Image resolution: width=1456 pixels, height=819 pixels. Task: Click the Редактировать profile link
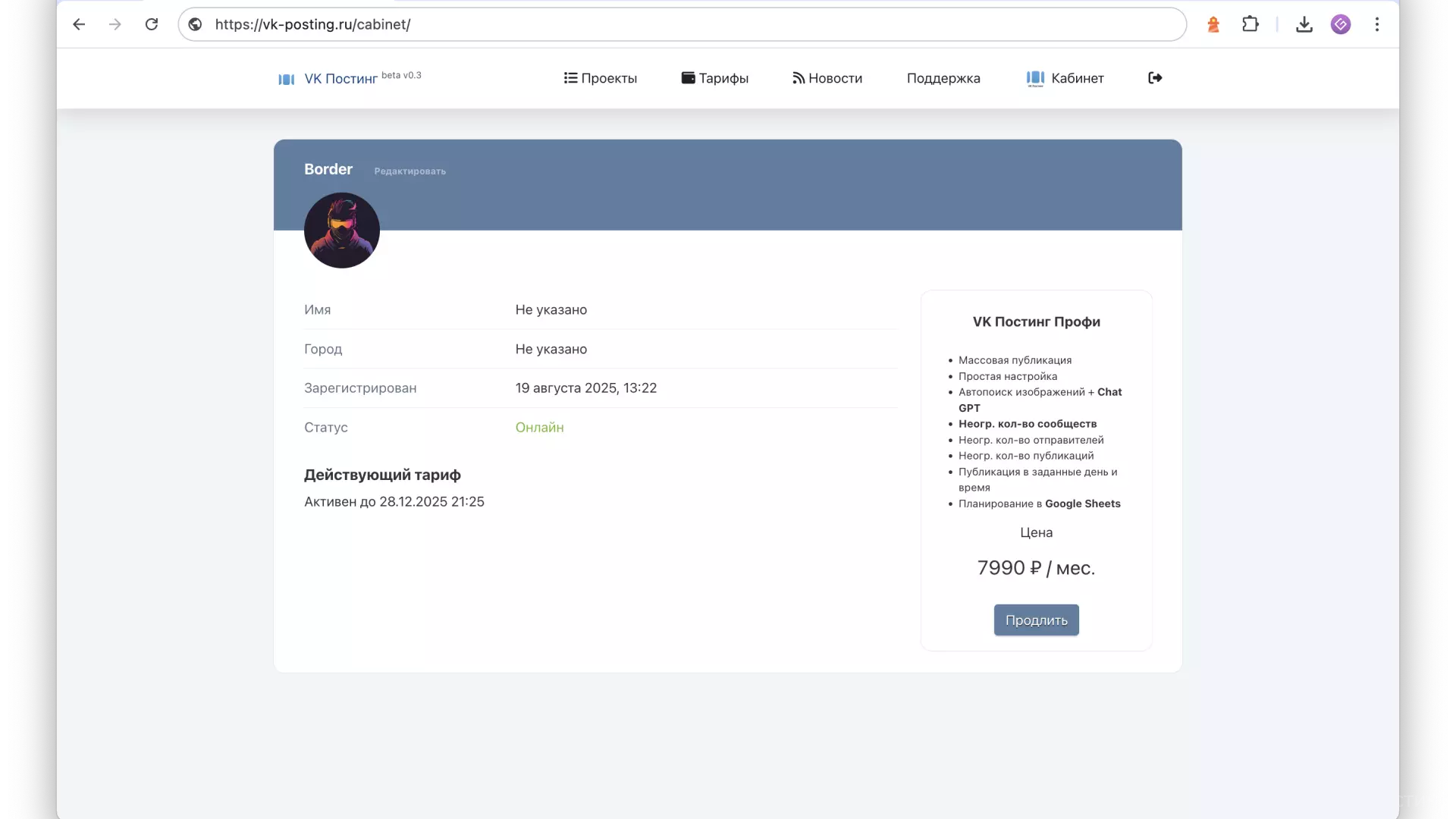click(x=410, y=171)
